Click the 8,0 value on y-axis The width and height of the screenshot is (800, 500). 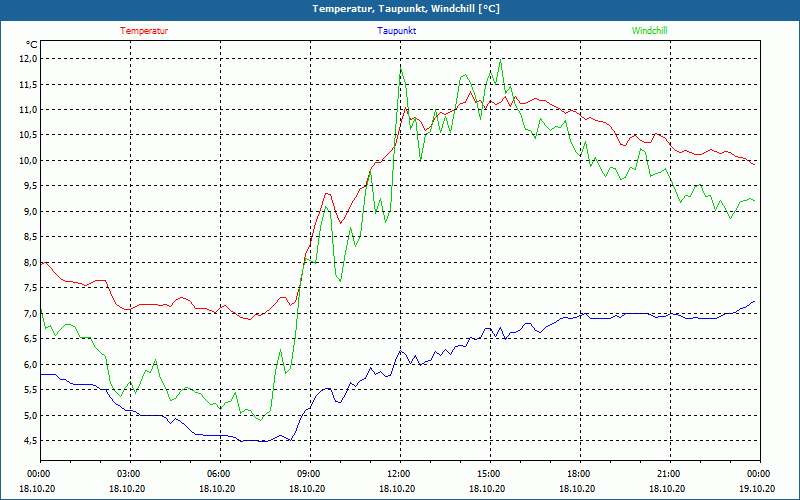[29, 263]
